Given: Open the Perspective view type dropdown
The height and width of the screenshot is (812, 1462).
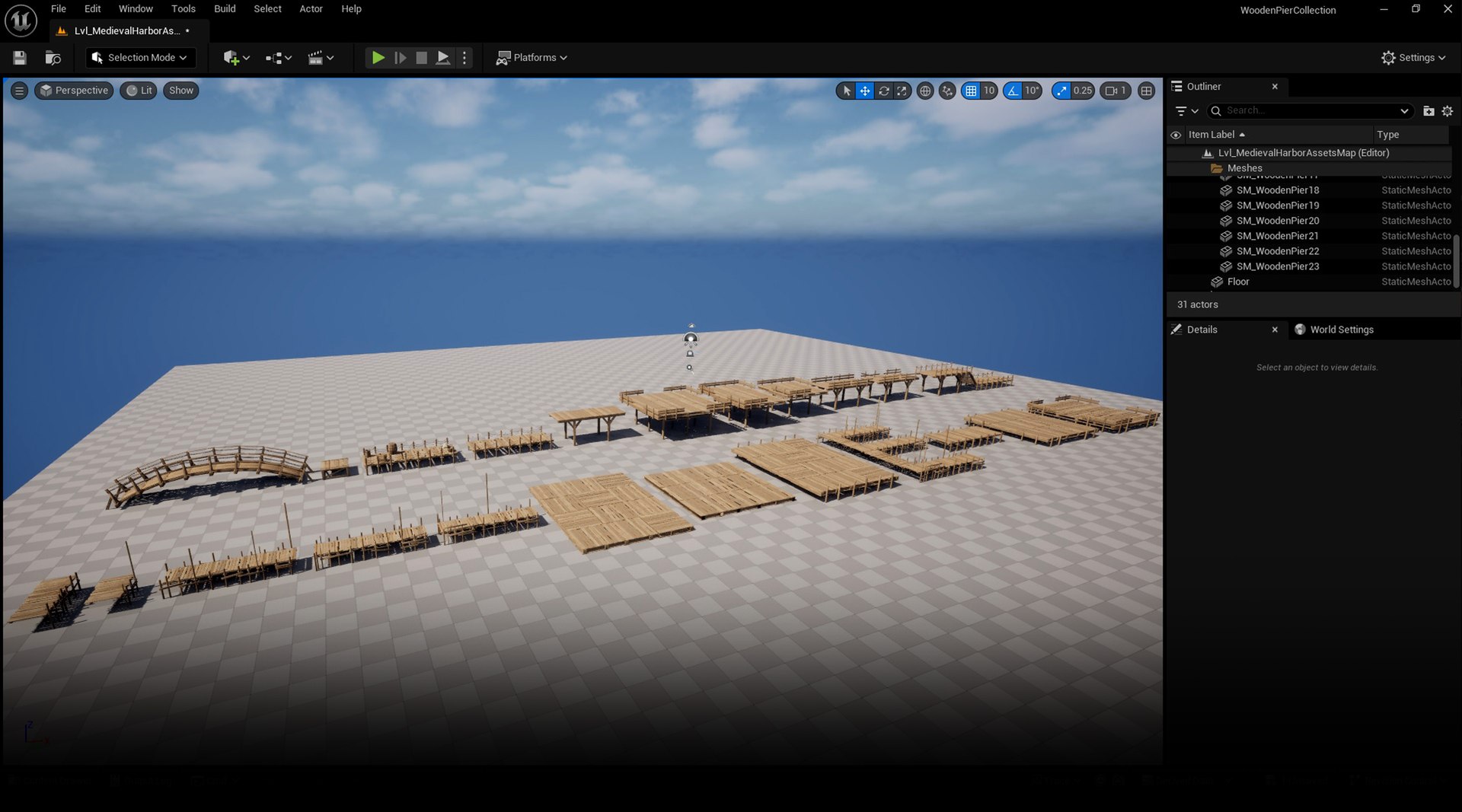Looking at the screenshot, I should tap(74, 91).
